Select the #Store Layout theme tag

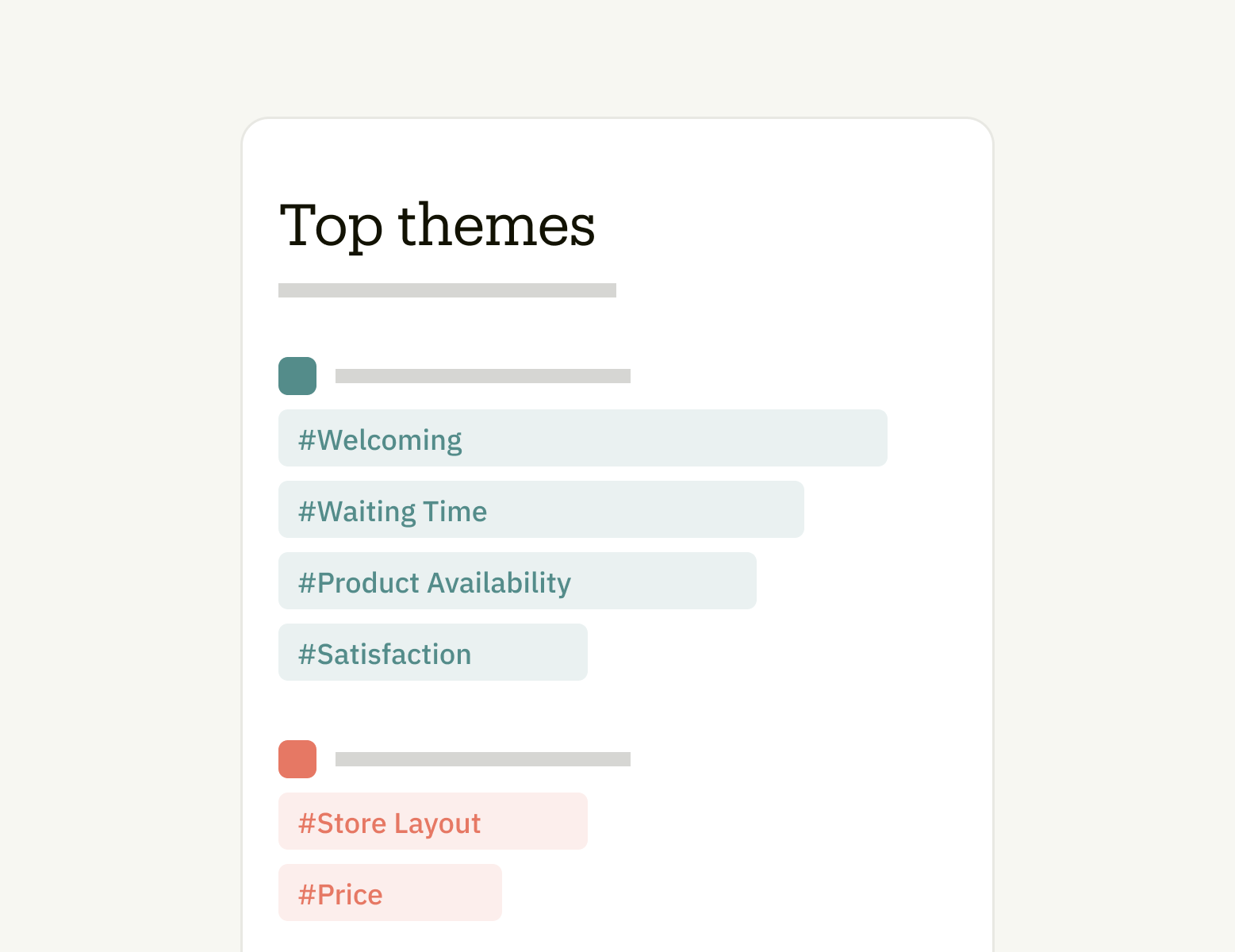[433, 821]
